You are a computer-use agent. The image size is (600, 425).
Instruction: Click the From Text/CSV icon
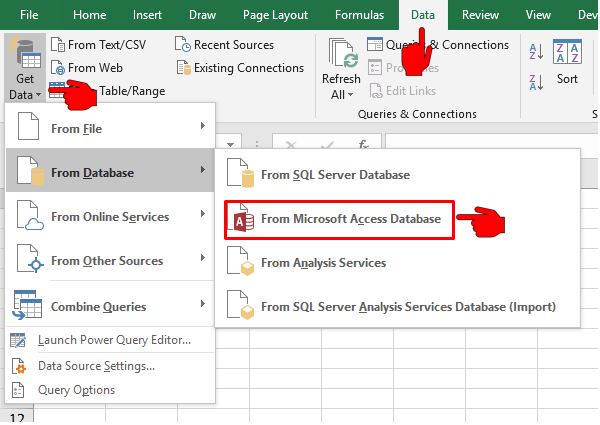pos(58,45)
